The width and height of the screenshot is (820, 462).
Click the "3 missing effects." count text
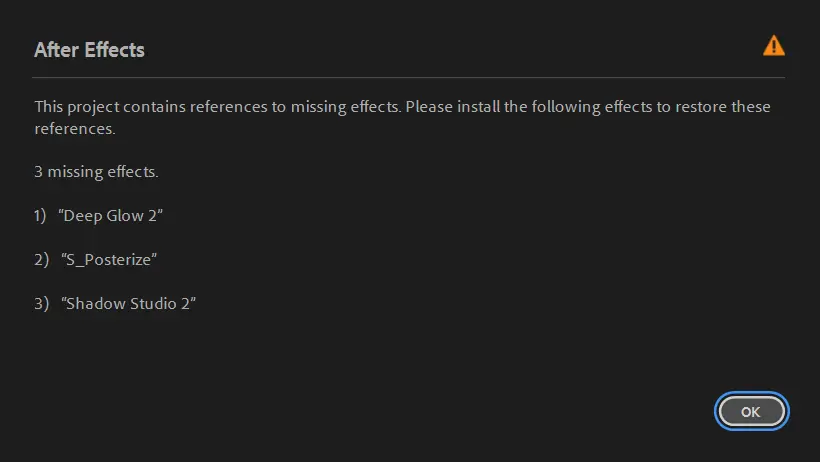[96, 172]
